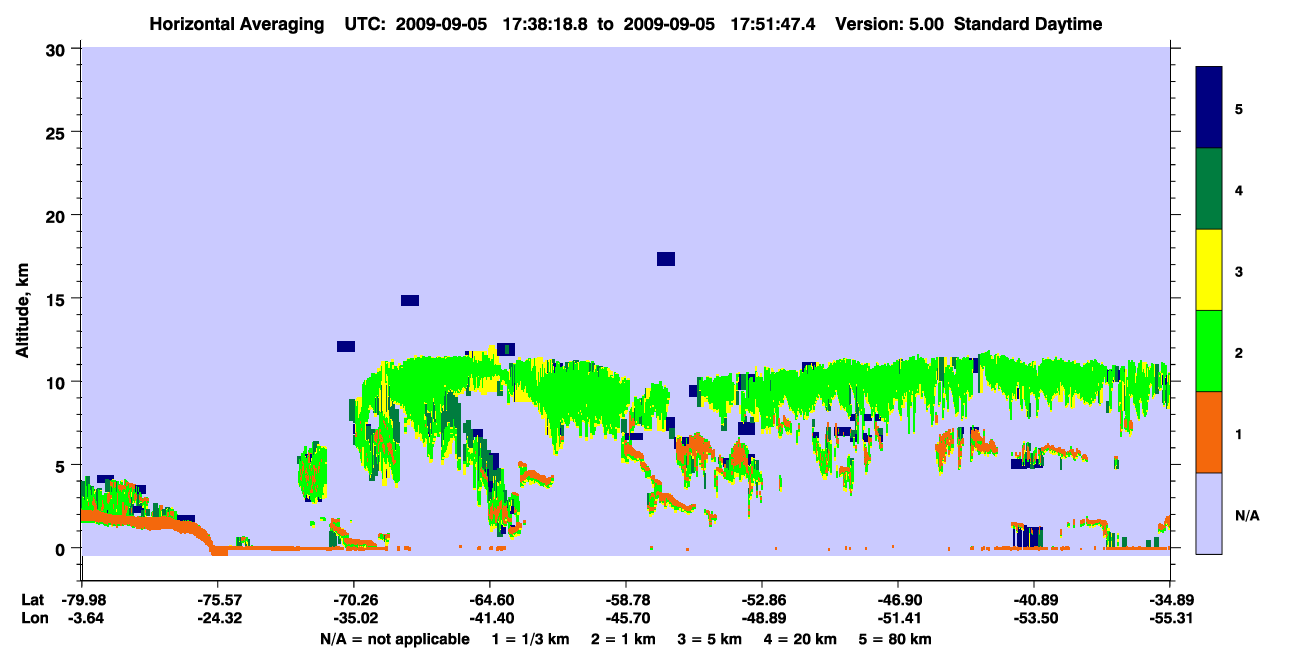Viewport: 1300px width, 667px height.
Task: Click the altitude axis tick label 20
Action: tap(58, 215)
